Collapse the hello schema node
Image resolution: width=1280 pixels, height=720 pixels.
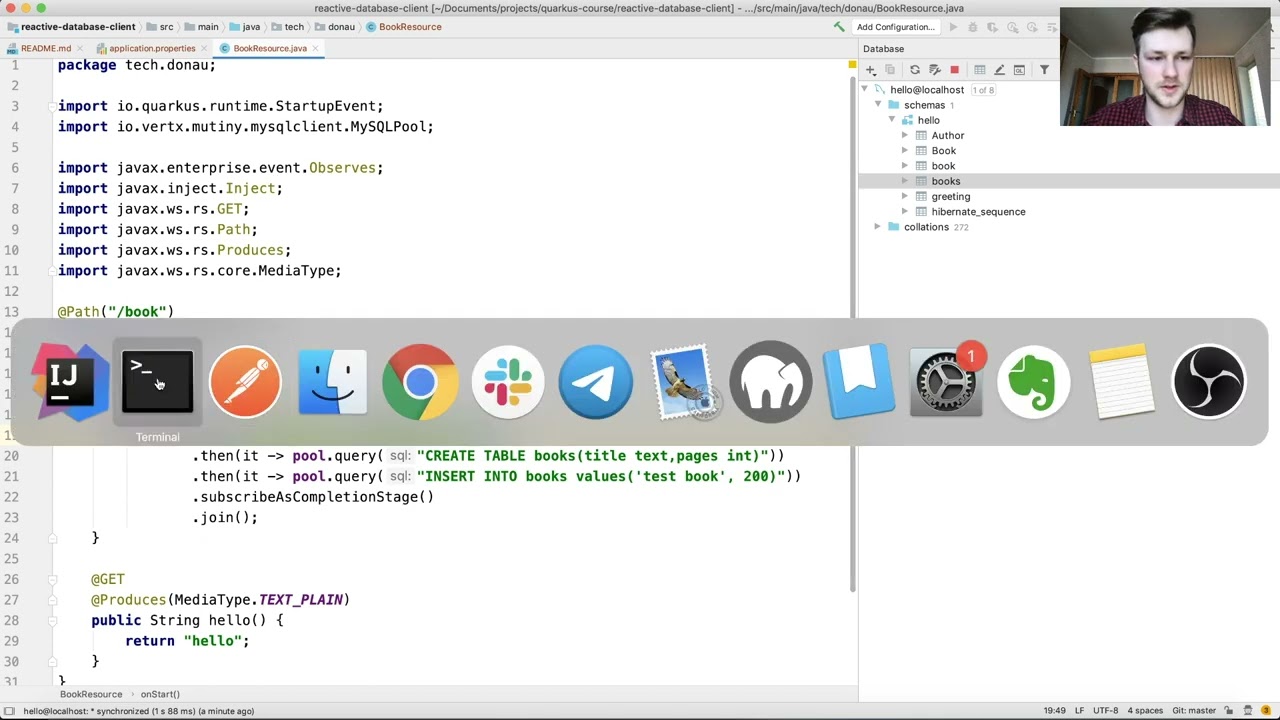click(892, 120)
